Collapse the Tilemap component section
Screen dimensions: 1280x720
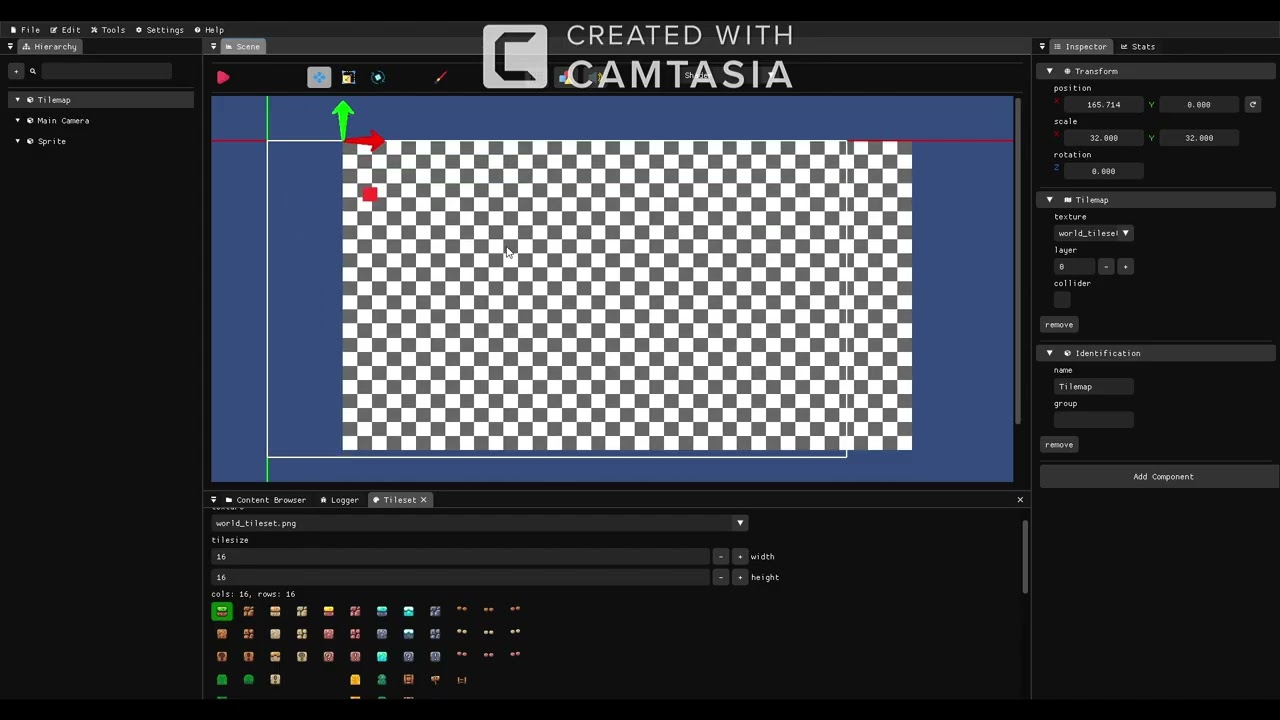click(1049, 200)
